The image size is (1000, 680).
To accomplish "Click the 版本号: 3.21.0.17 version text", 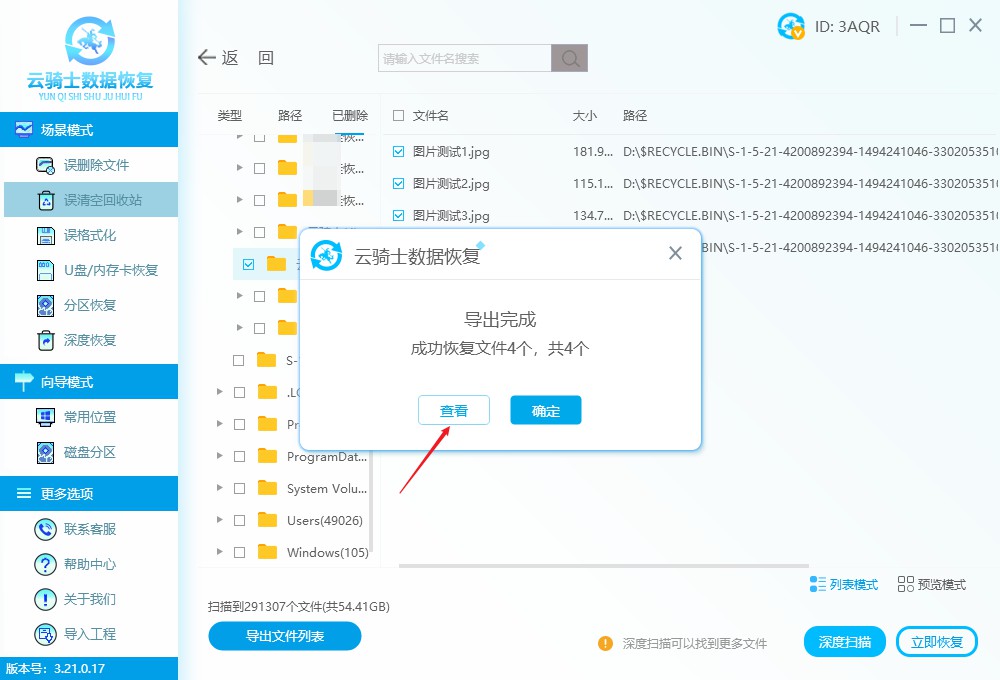I will pyautogui.click(x=55, y=669).
